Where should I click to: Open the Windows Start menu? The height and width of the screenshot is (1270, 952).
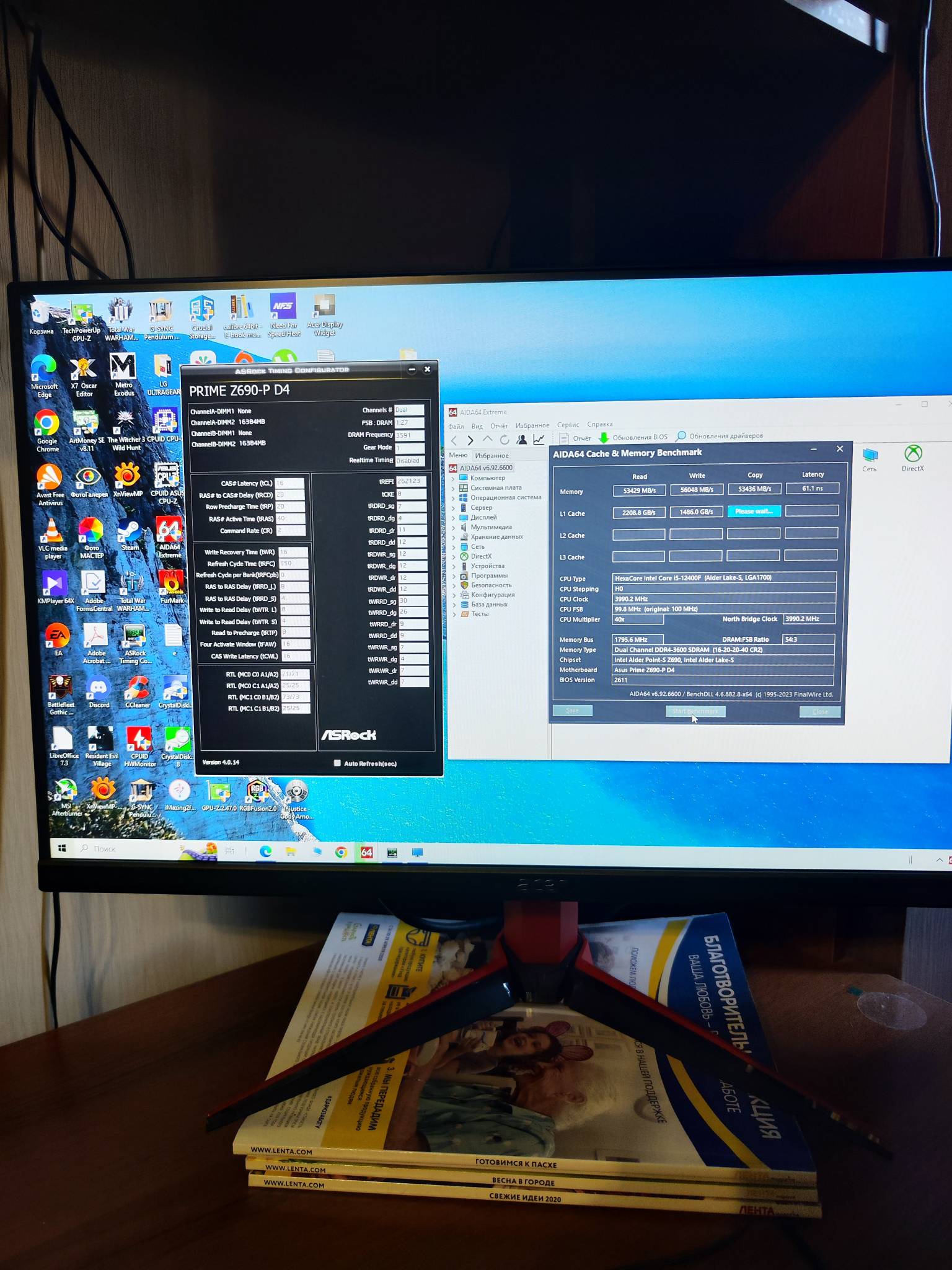(62, 848)
